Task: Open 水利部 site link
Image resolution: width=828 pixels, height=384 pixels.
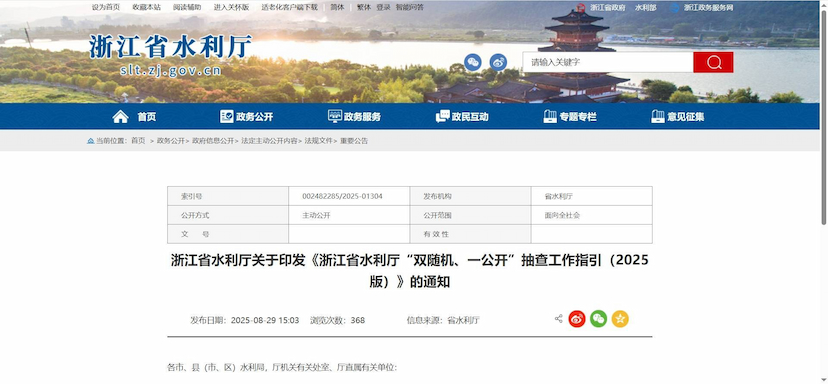Action: point(645,8)
